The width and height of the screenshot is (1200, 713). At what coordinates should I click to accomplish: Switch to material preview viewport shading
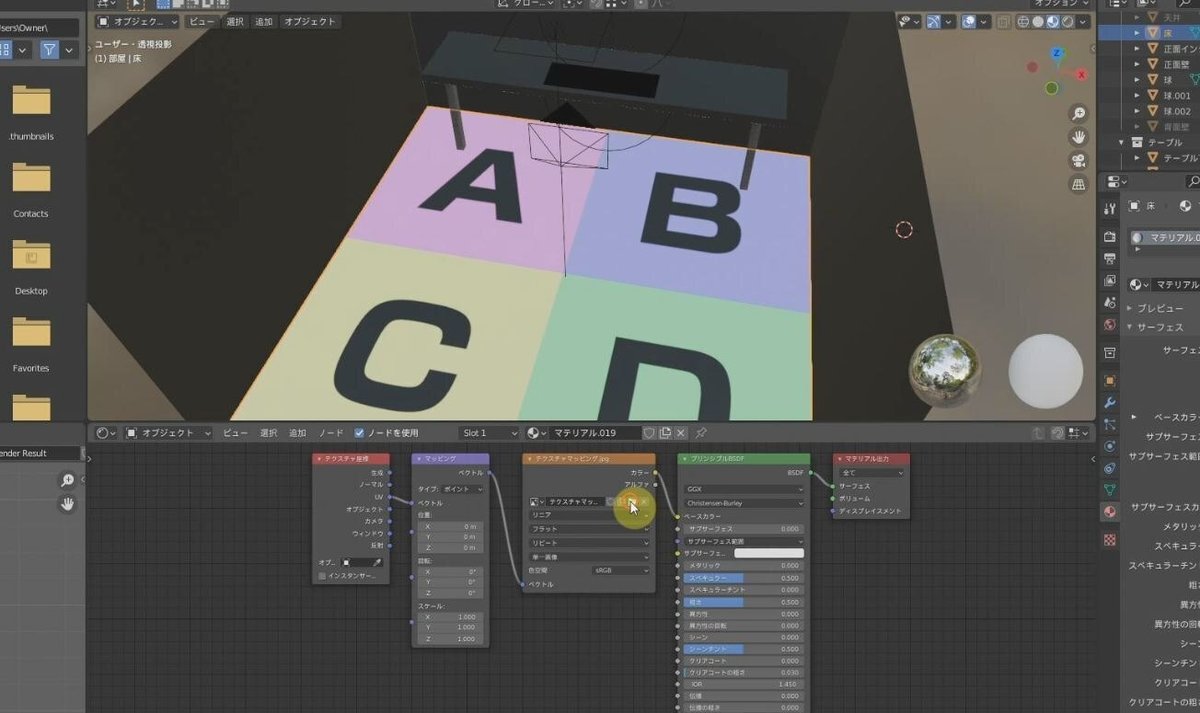(1053, 21)
